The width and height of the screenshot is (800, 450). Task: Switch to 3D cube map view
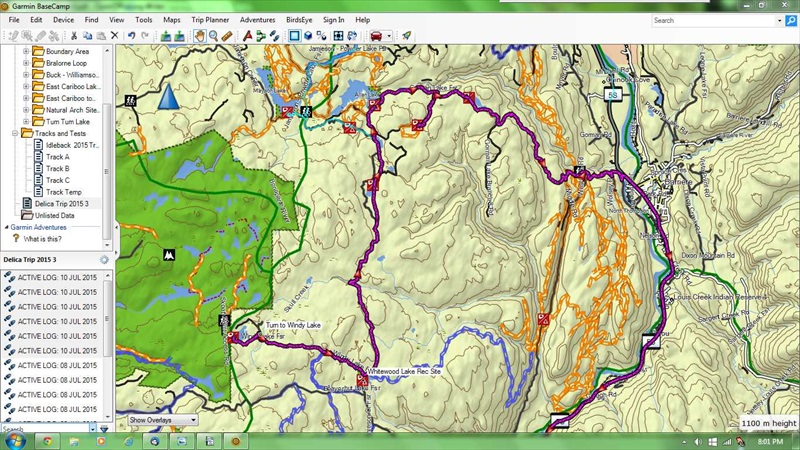coord(308,36)
